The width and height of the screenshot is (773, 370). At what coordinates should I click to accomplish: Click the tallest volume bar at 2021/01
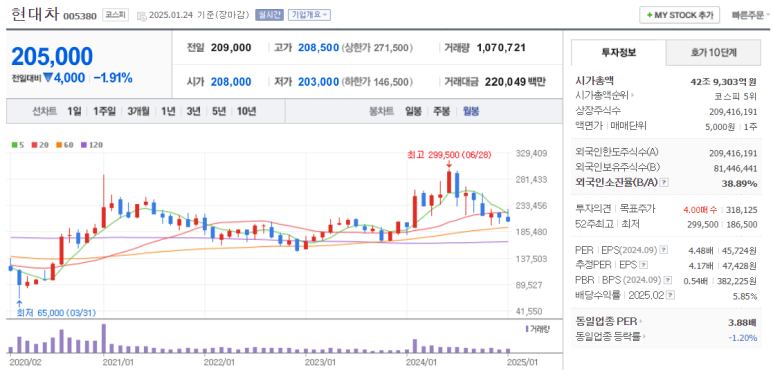[104, 338]
